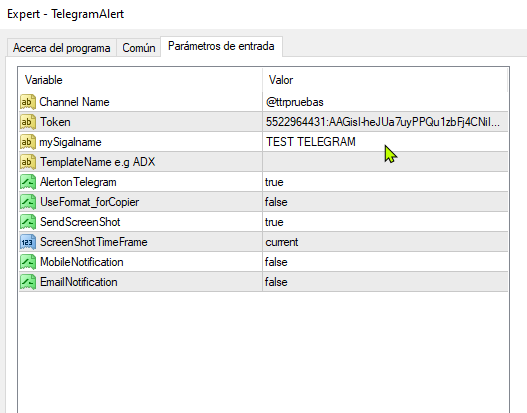The width and height of the screenshot is (527, 413).
Task: Select the UseFormat_forCopier variable label
Action: [89, 202]
